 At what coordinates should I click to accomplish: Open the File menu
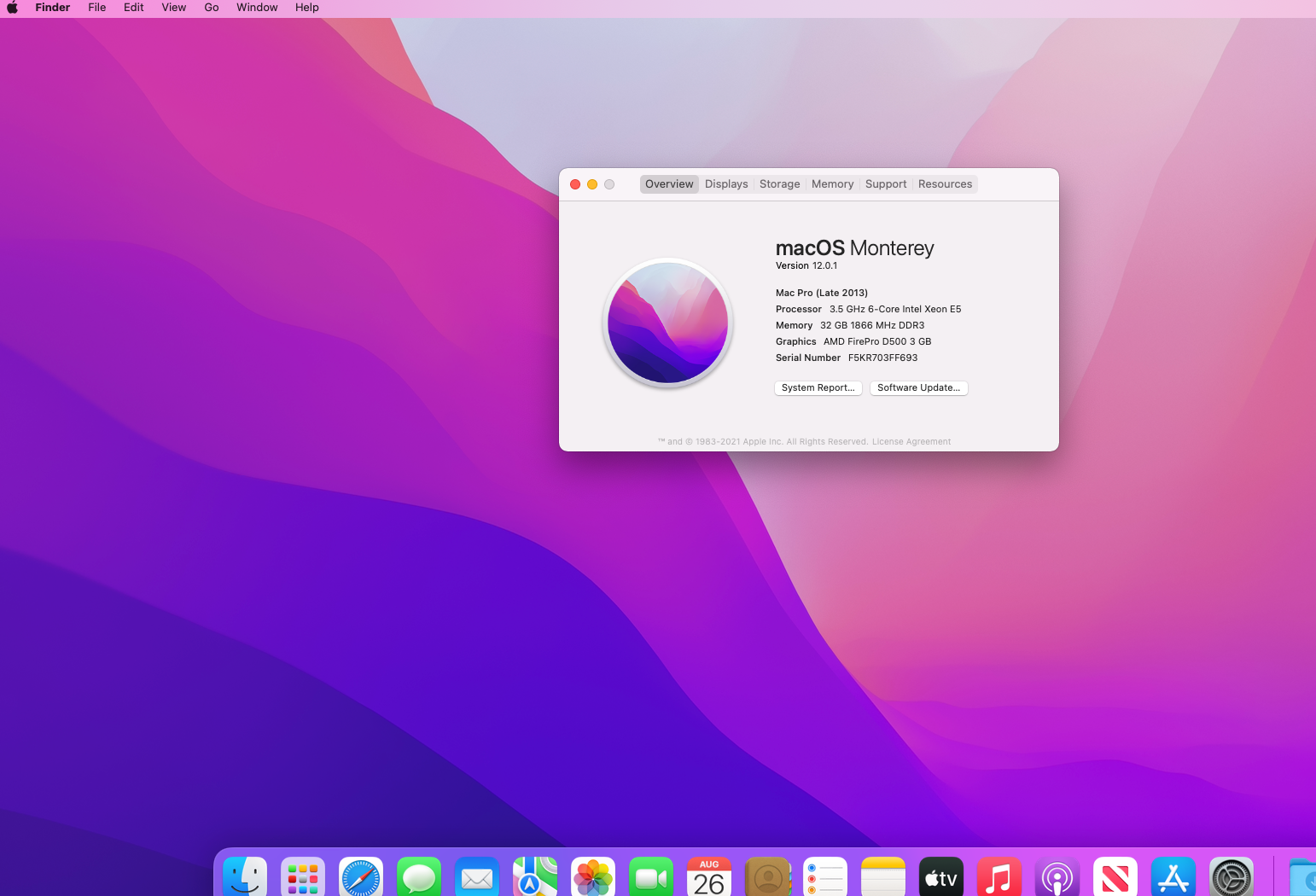tap(97, 8)
